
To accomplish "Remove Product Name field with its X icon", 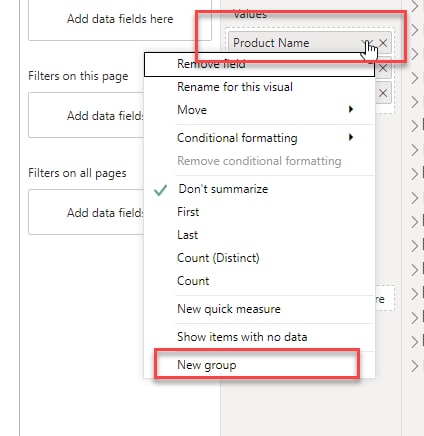I will tap(383, 43).
